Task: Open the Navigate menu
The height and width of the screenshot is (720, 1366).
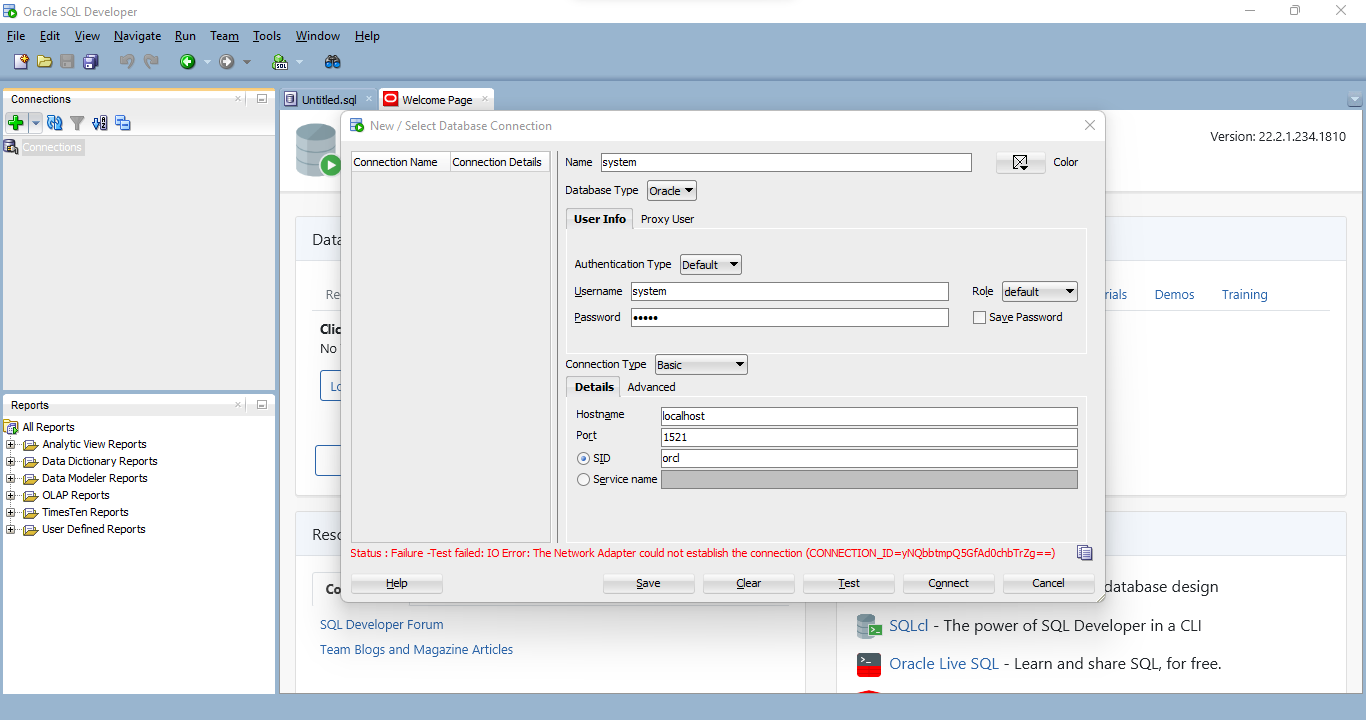Action: 137,36
